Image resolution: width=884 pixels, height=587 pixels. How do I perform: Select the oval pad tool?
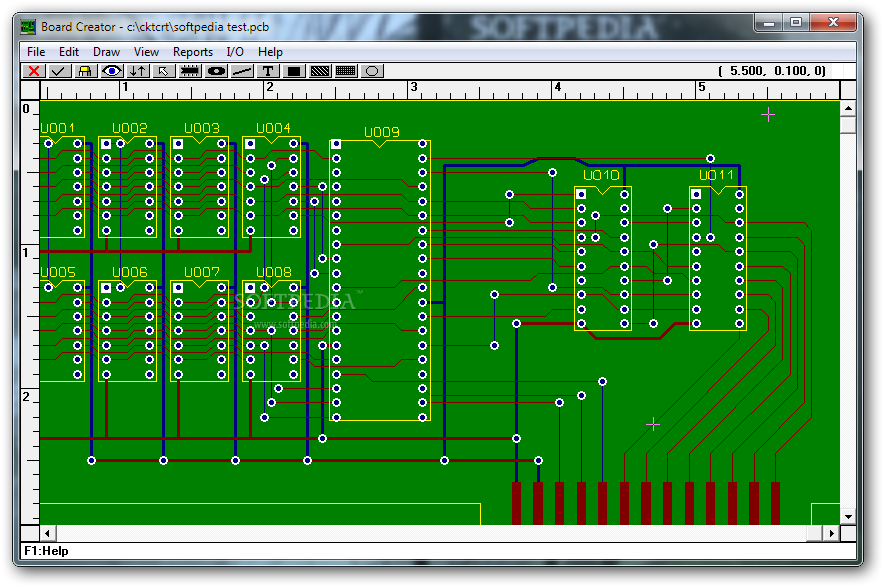(216, 71)
